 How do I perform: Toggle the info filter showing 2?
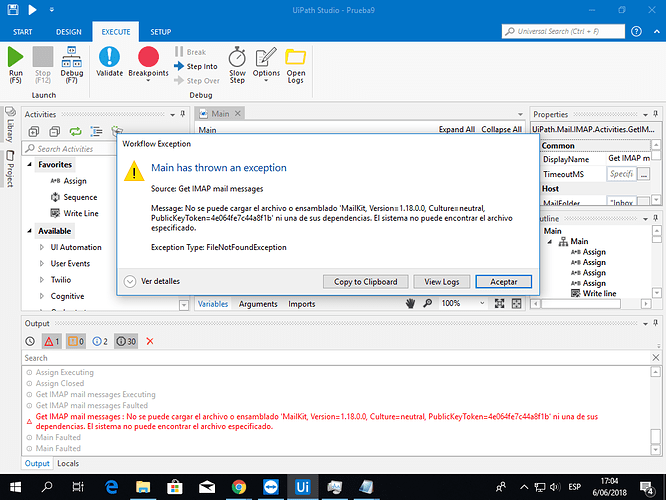[100, 341]
